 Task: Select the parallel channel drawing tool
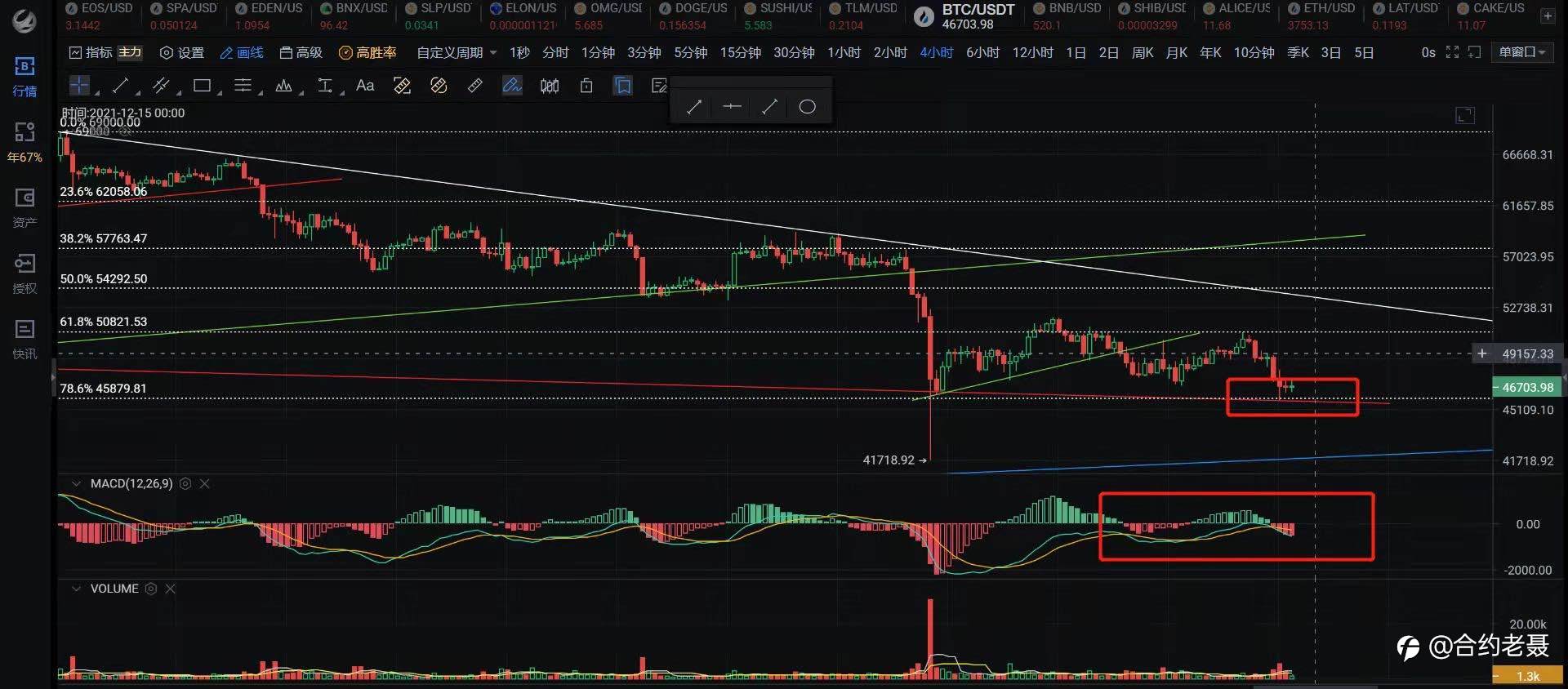pos(161,85)
